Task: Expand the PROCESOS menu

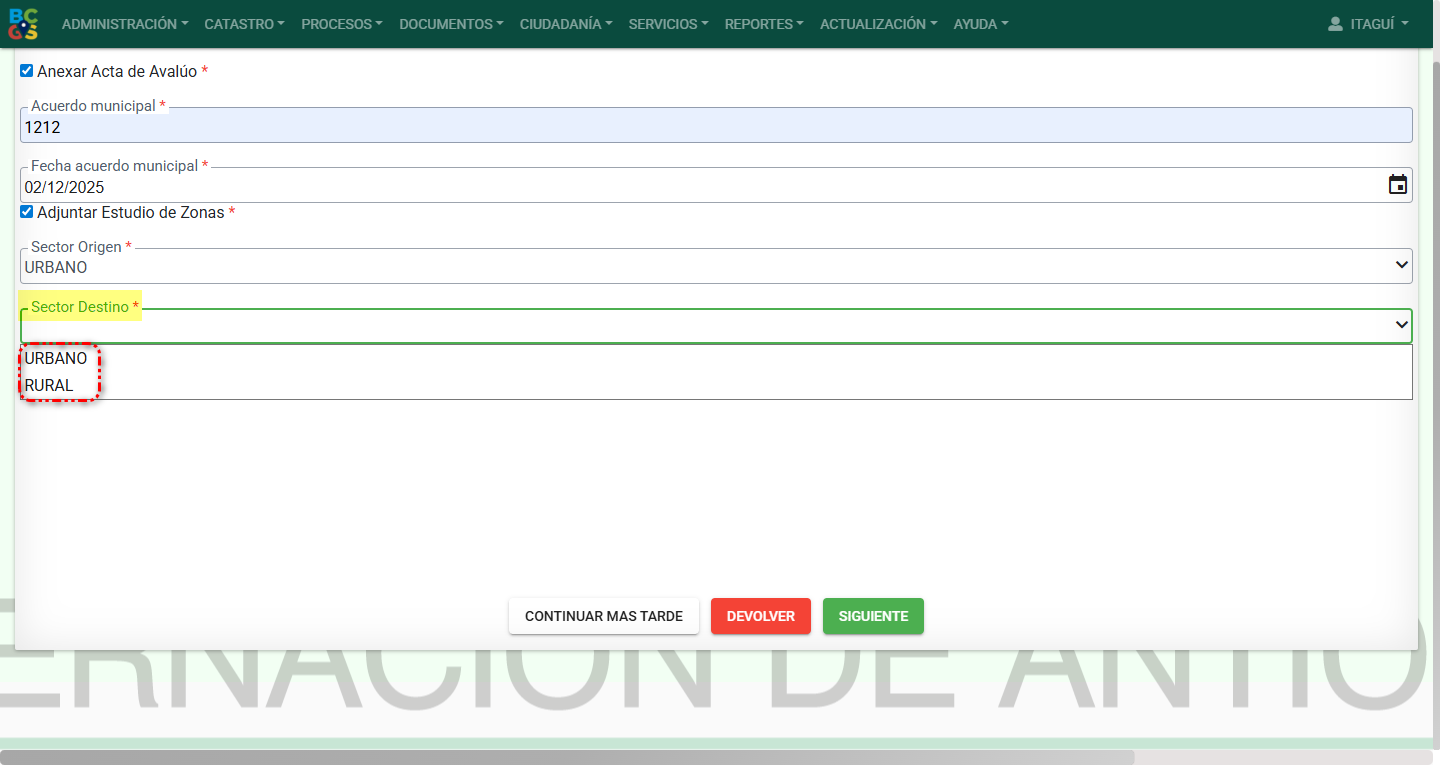Action: (341, 24)
